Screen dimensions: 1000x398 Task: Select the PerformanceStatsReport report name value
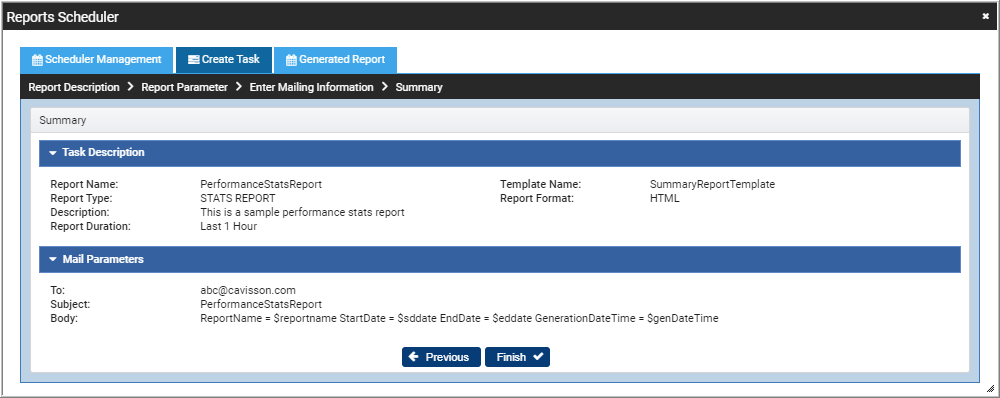point(261,184)
